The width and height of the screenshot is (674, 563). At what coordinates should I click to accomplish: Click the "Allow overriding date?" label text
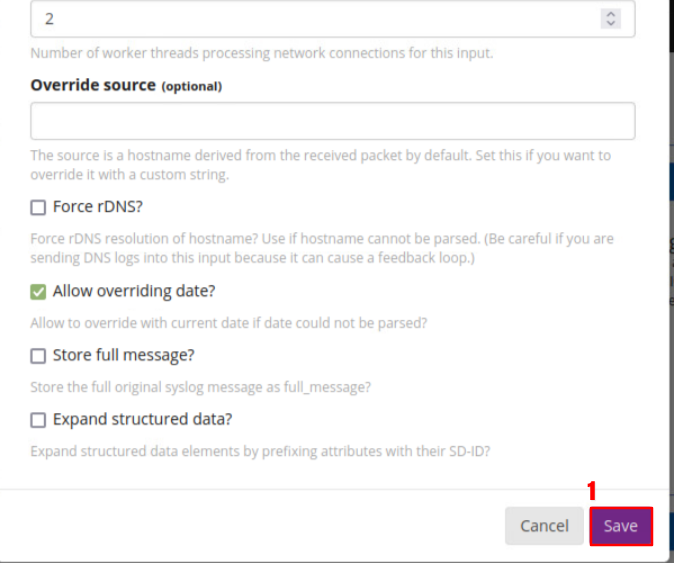134,292
